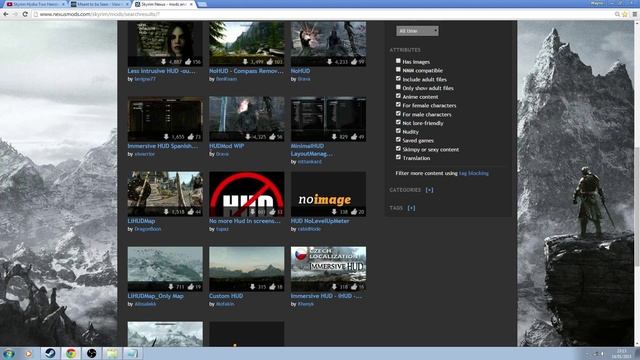Open a new browser tab
The height and width of the screenshot is (360, 640).
coord(202,4)
